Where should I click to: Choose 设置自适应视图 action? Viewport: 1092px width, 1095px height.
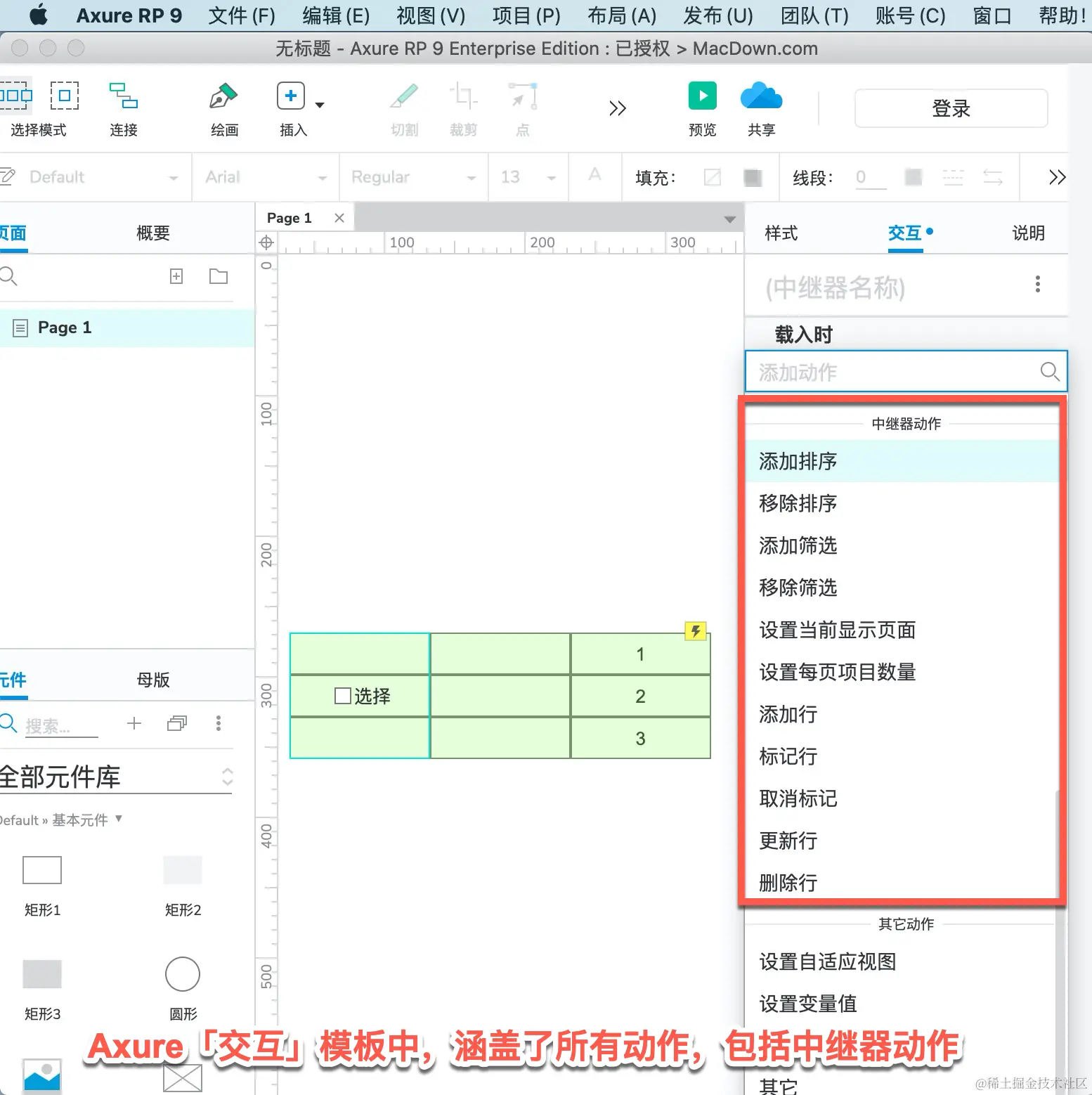click(901, 961)
